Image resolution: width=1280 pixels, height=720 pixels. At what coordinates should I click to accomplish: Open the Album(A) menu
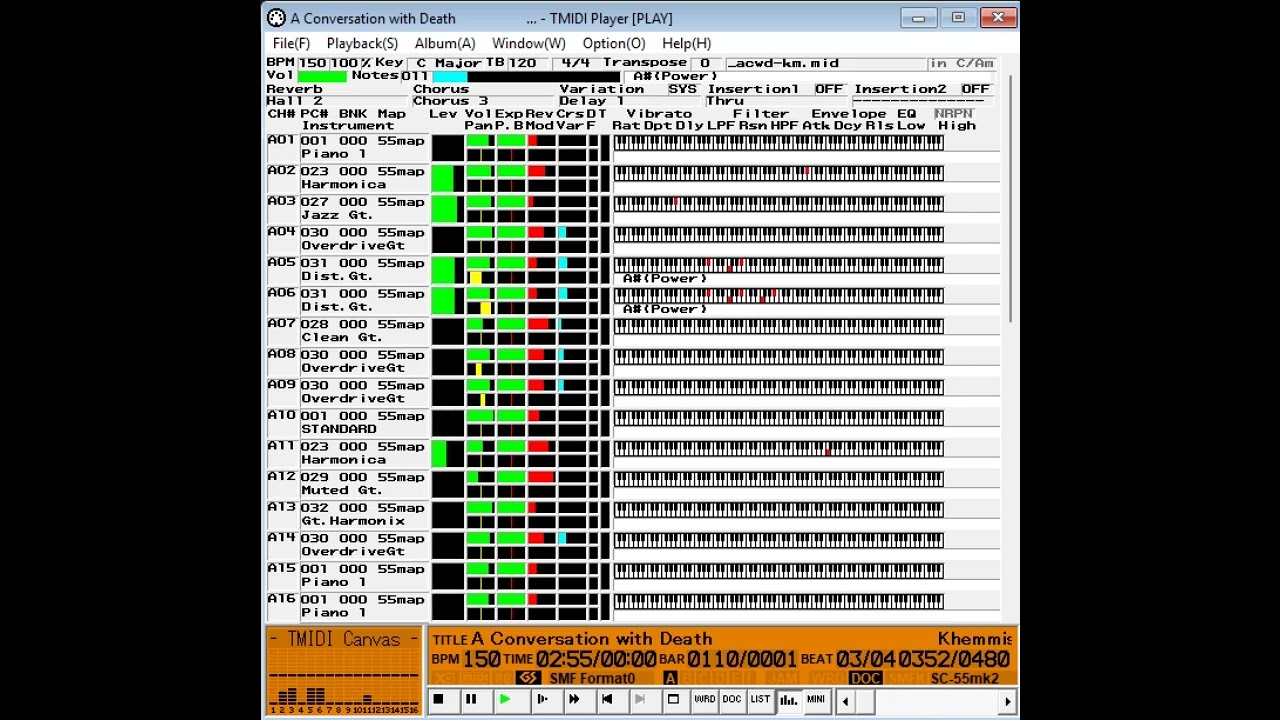[x=445, y=43]
